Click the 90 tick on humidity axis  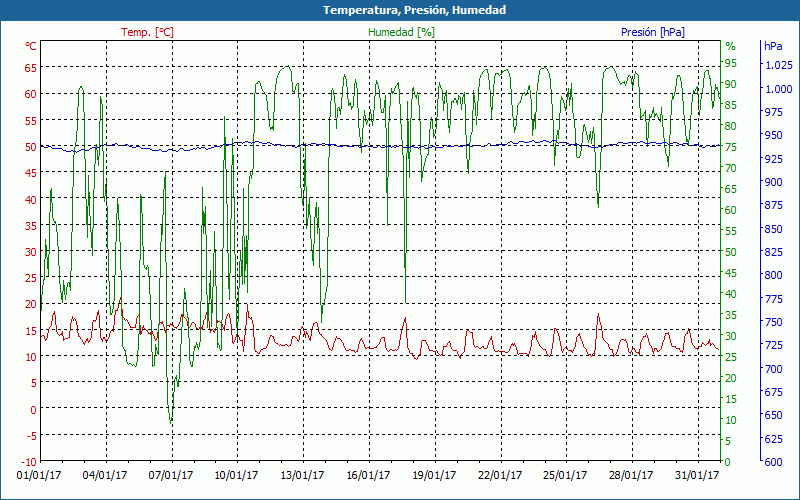[x=731, y=84]
